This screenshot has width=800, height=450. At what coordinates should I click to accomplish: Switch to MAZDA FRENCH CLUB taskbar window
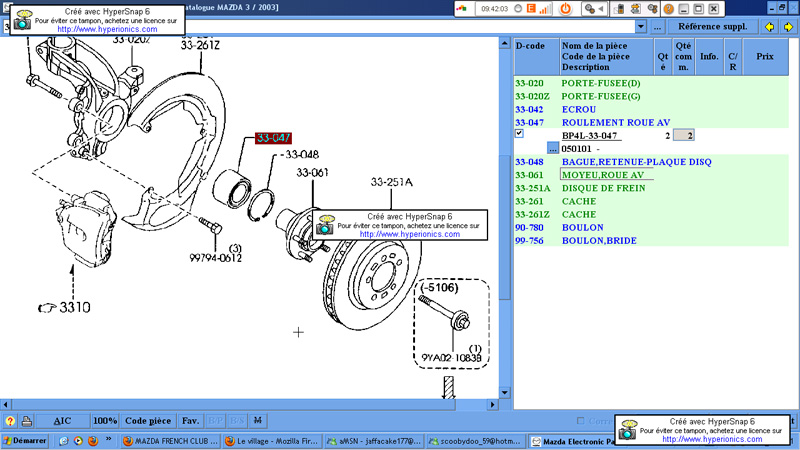pos(170,441)
